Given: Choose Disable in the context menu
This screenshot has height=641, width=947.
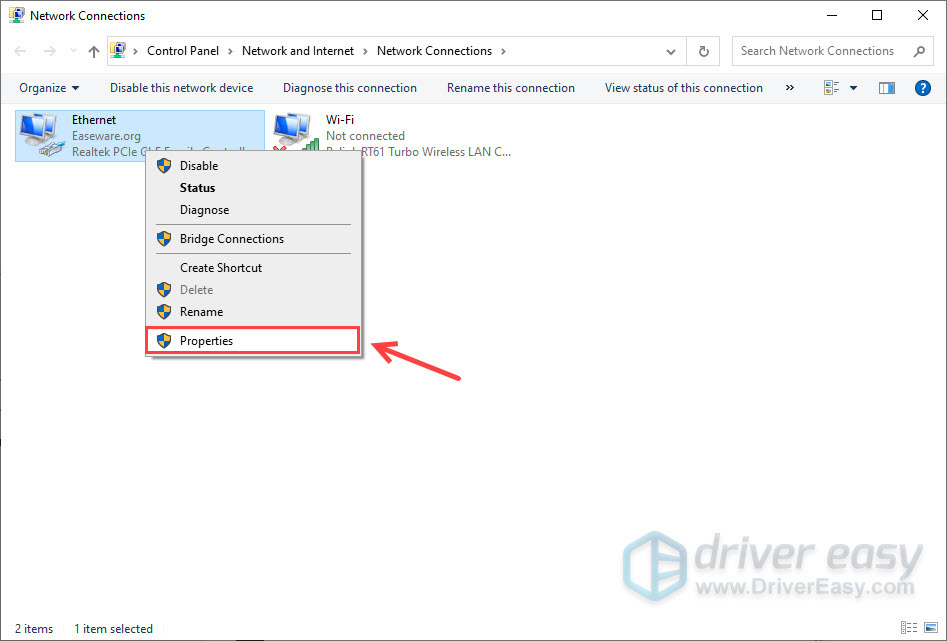Looking at the screenshot, I should point(198,166).
